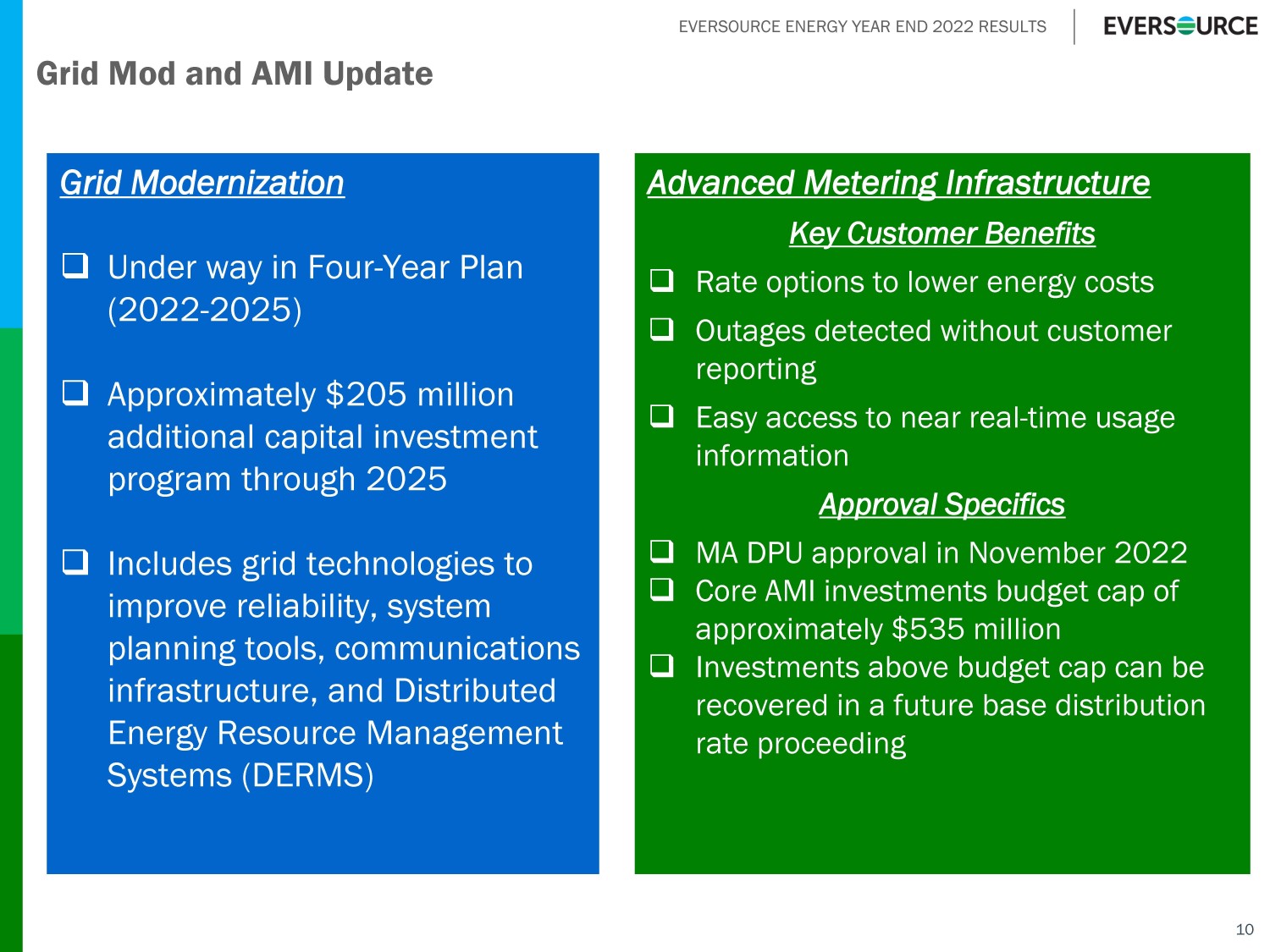
Task: Click the slide page number "10"
Action: coord(1245,929)
